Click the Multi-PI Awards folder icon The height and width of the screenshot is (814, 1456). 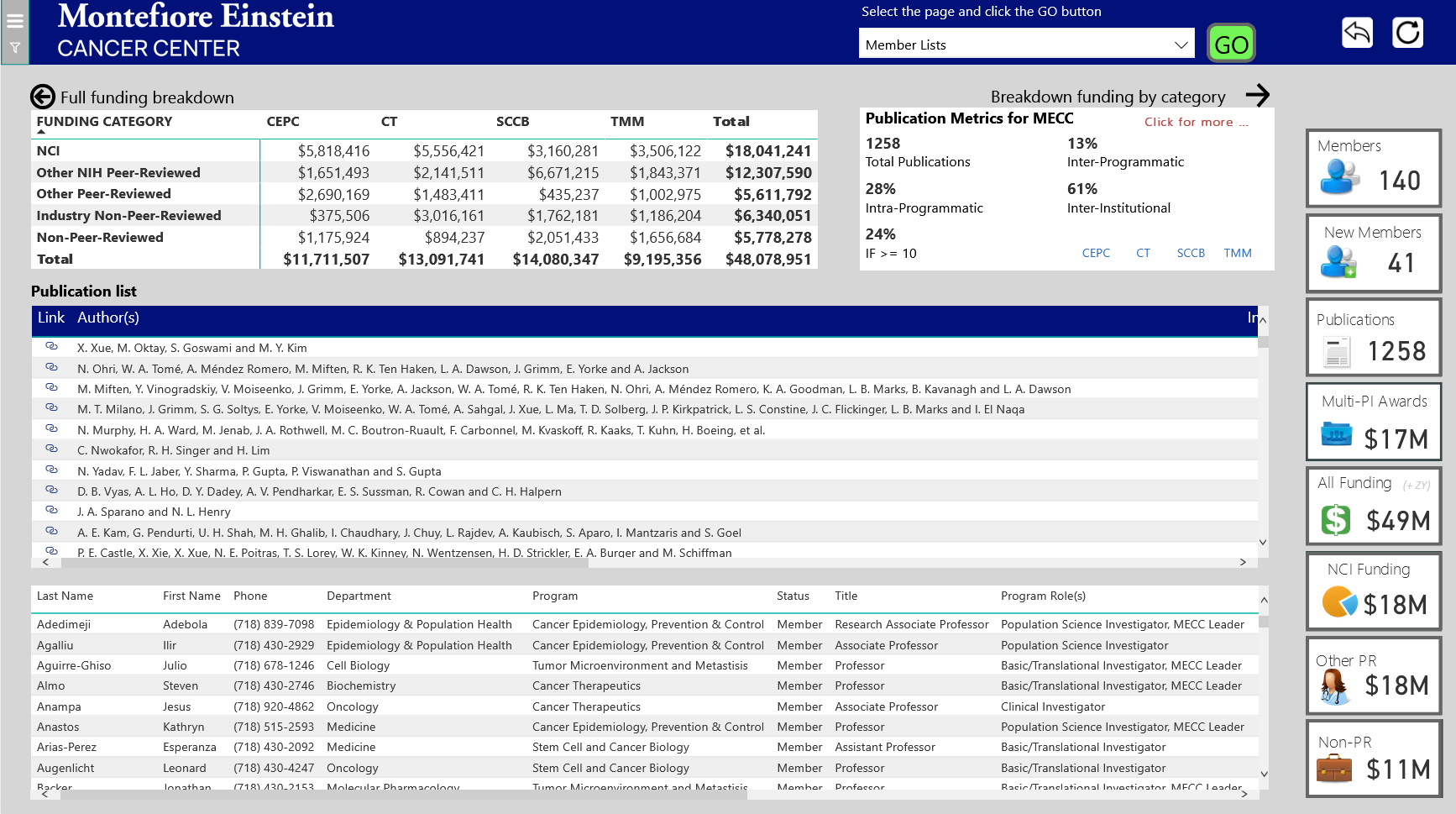(1338, 433)
